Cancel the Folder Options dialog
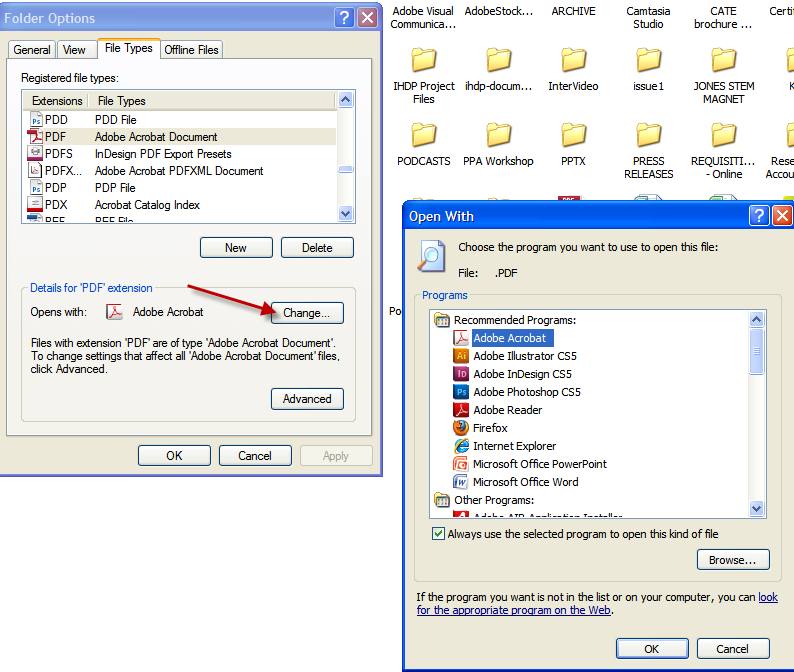Screen dimensions: 794x672 tap(255, 456)
